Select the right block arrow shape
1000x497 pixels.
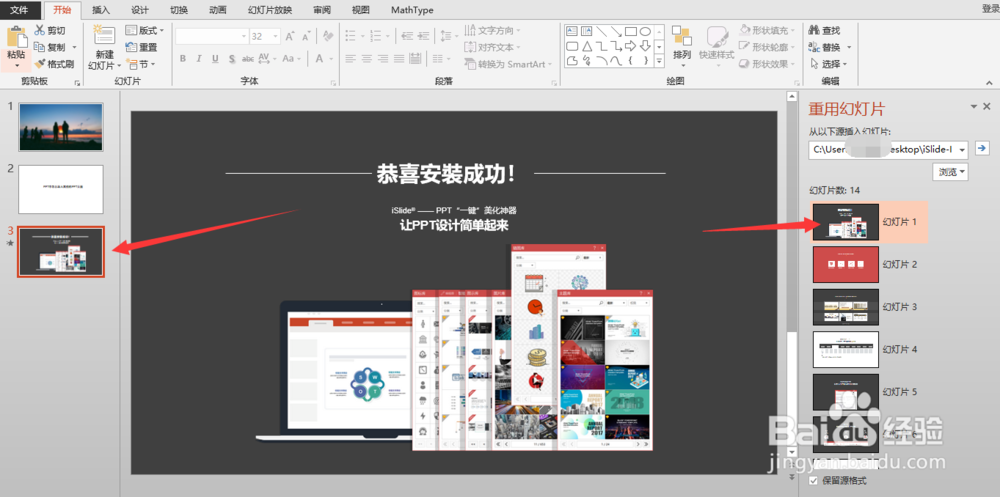(630, 46)
